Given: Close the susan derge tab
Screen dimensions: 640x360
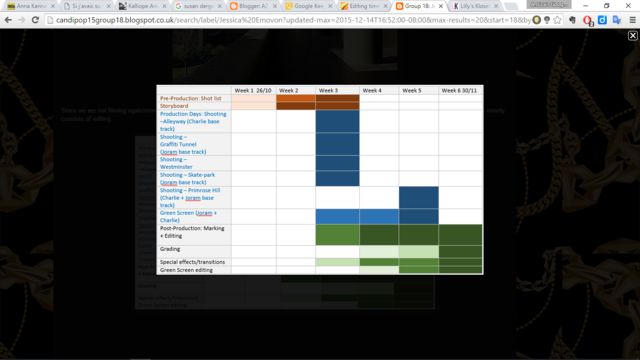Looking at the screenshot, I should pos(220,6).
